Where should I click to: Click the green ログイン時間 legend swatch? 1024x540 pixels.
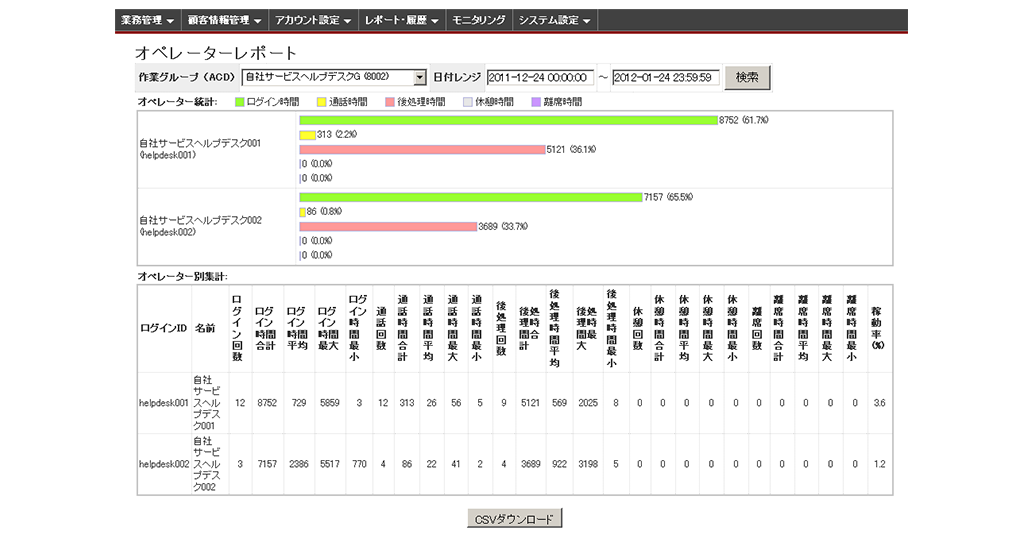pos(240,102)
